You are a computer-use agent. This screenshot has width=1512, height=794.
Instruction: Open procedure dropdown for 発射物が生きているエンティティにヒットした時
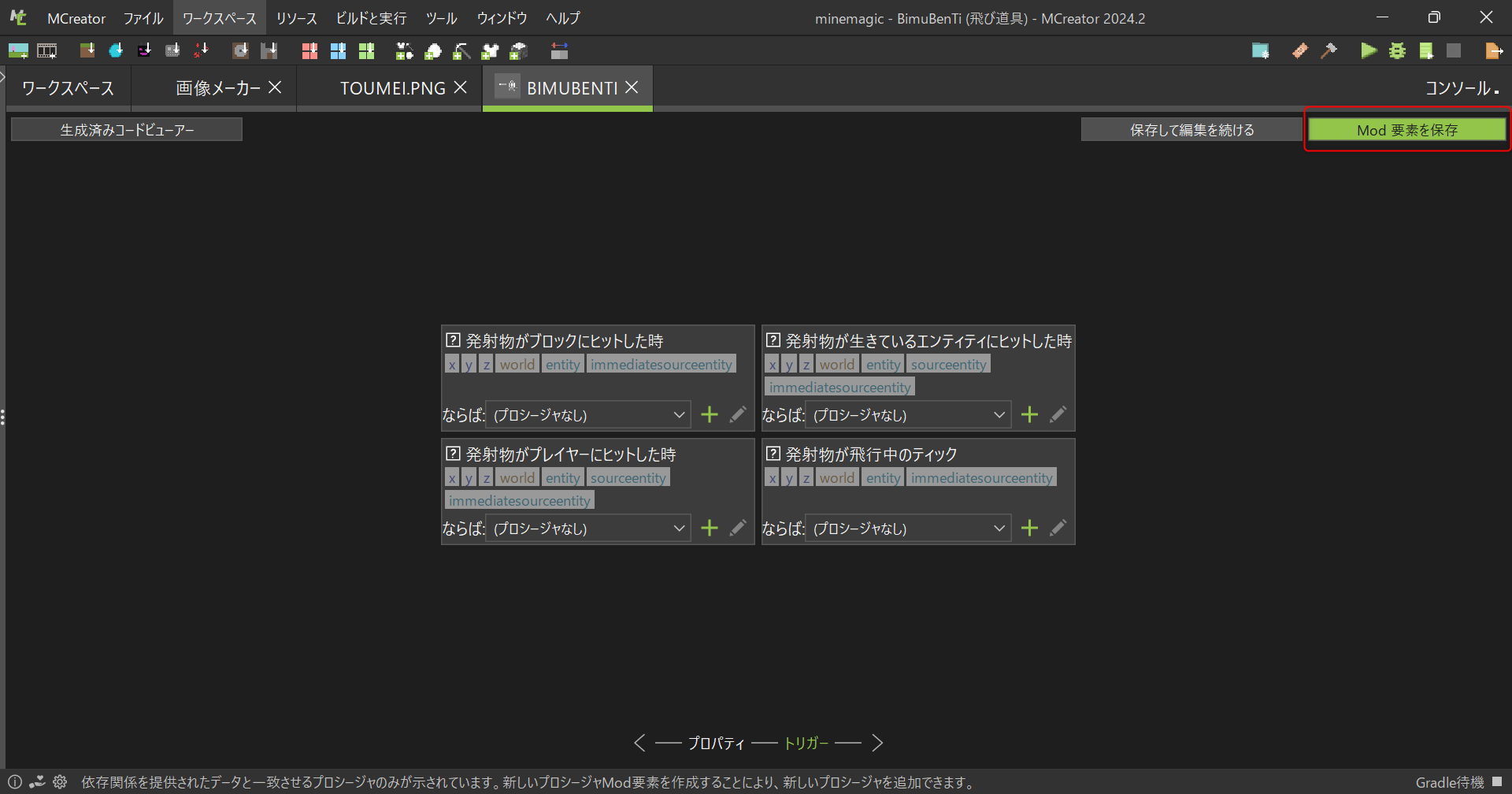click(908, 415)
